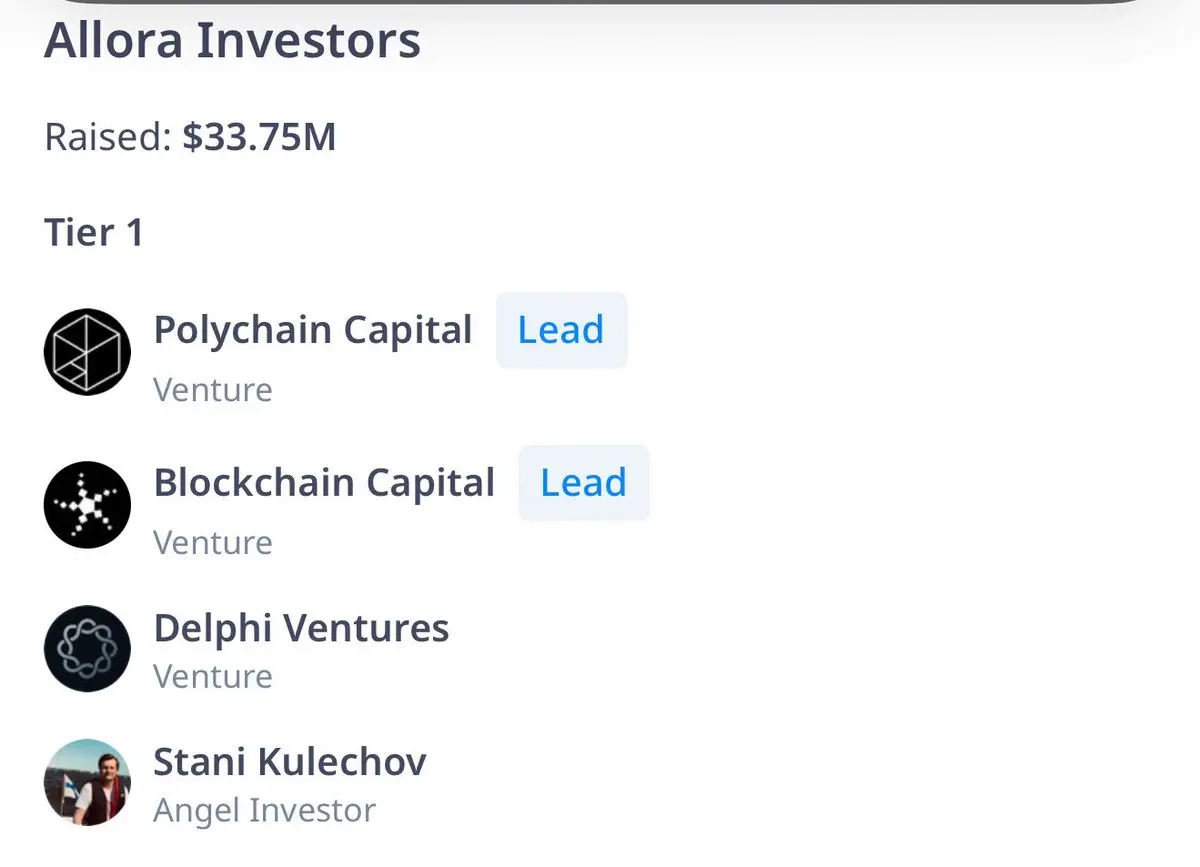Viewport: 1200px width, 867px height.
Task: Click the Lead badge beside Polychain Capital
Action: pyautogui.click(x=561, y=330)
